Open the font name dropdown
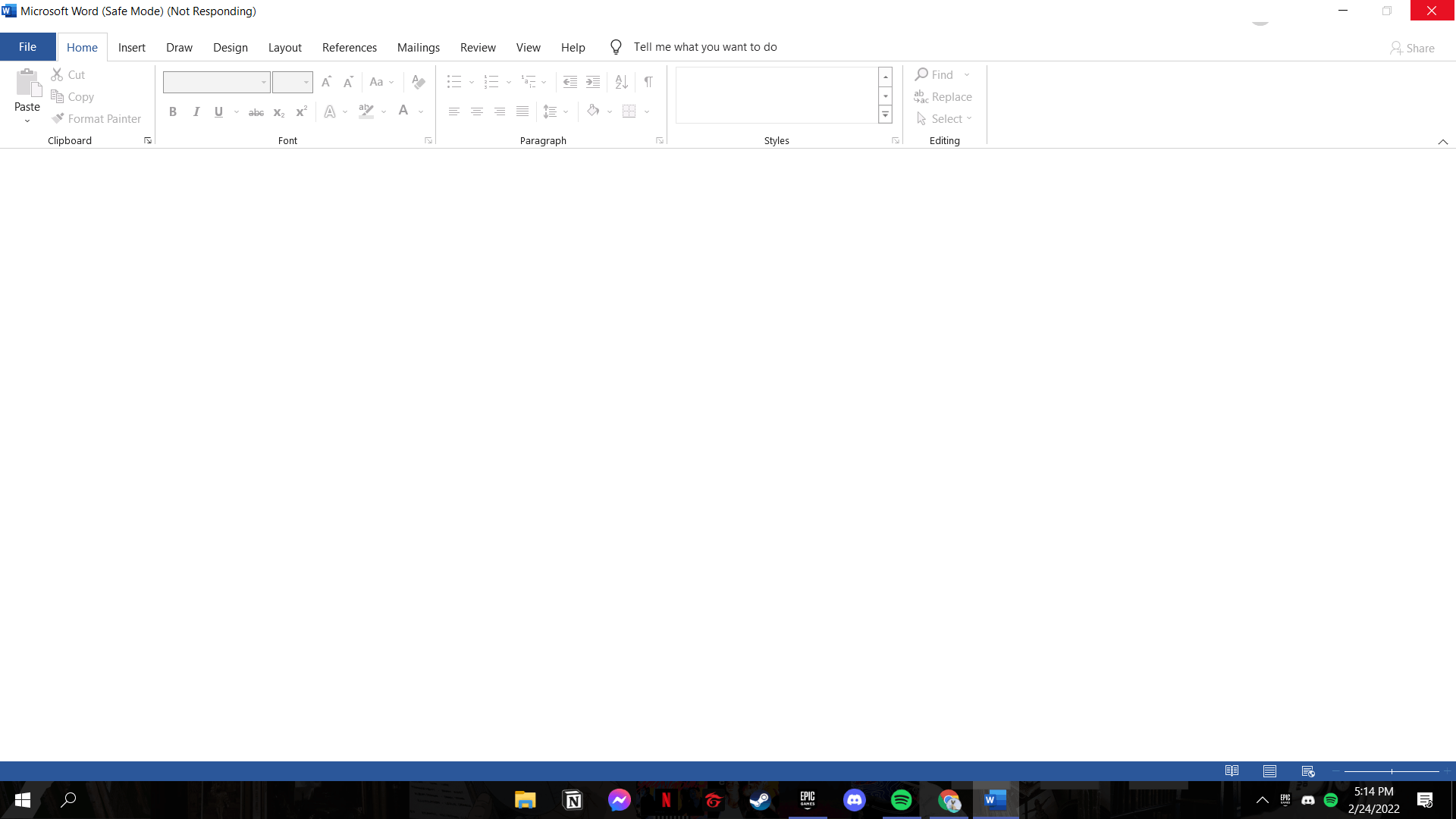 coord(264,82)
